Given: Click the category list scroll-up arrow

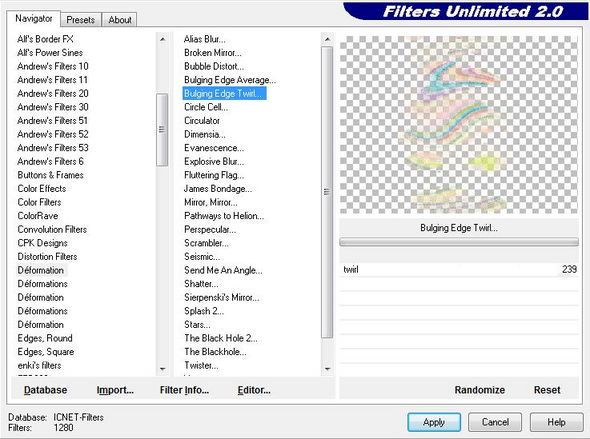Looking at the screenshot, I should pos(162,39).
